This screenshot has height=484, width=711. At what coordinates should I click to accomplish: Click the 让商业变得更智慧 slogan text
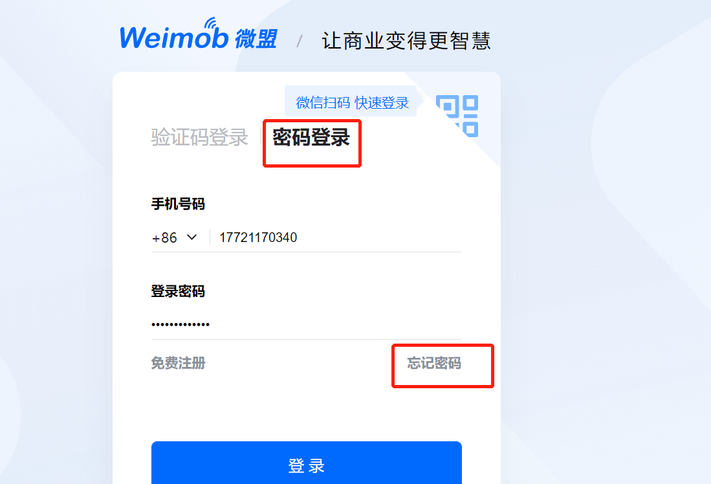[406, 41]
